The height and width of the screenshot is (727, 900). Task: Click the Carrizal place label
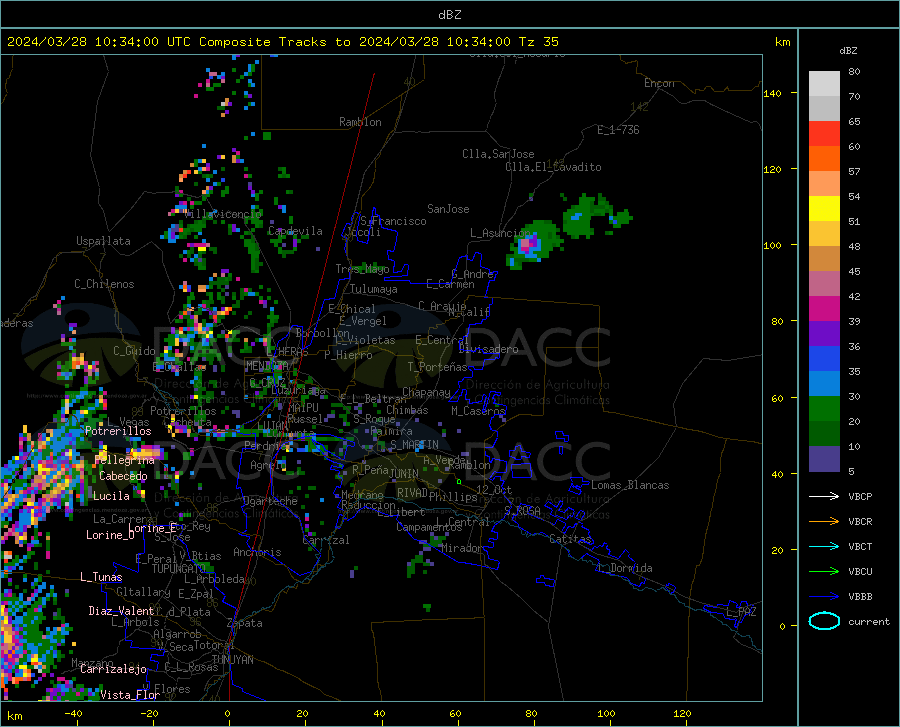click(325, 540)
